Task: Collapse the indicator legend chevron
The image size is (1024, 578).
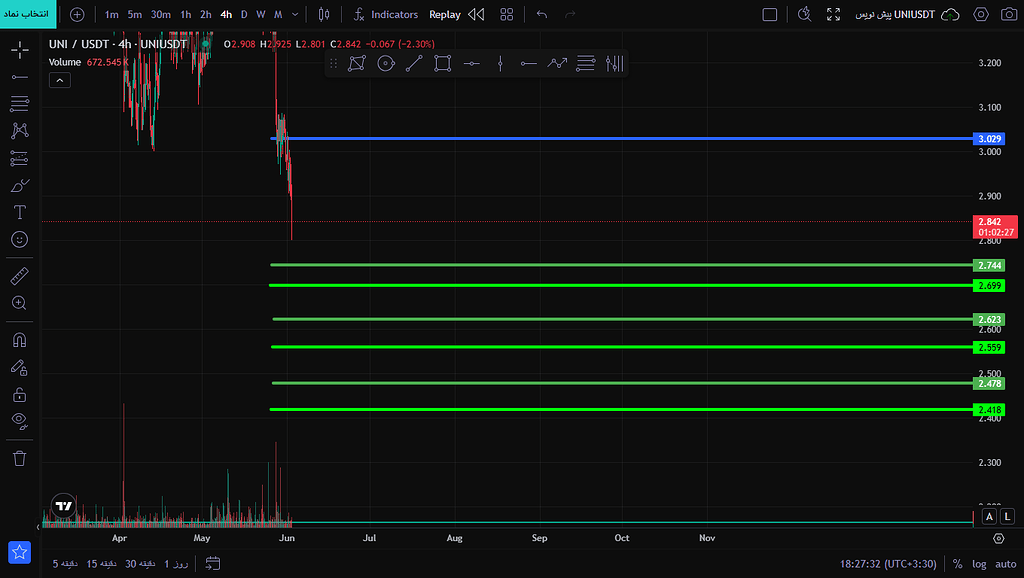Action: click(59, 80)
